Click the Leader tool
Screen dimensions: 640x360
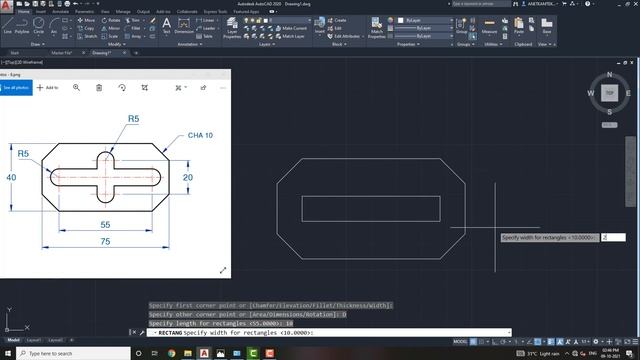tap(206, 28)
